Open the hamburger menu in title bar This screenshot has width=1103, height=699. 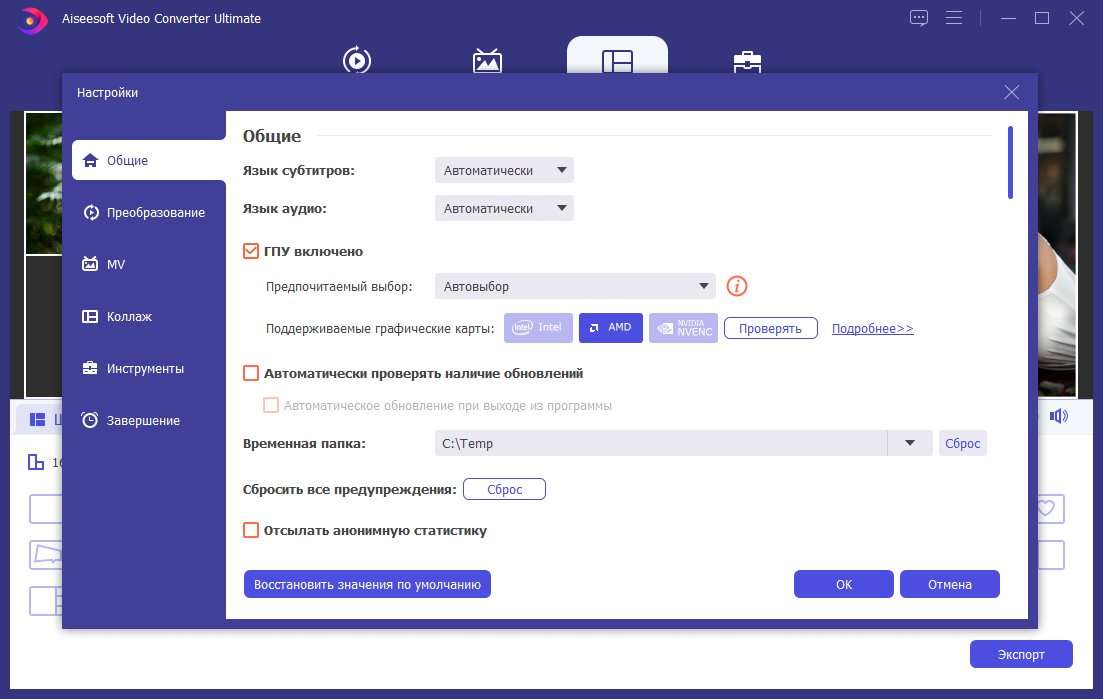pyautogui.click(x=953, y=18)
